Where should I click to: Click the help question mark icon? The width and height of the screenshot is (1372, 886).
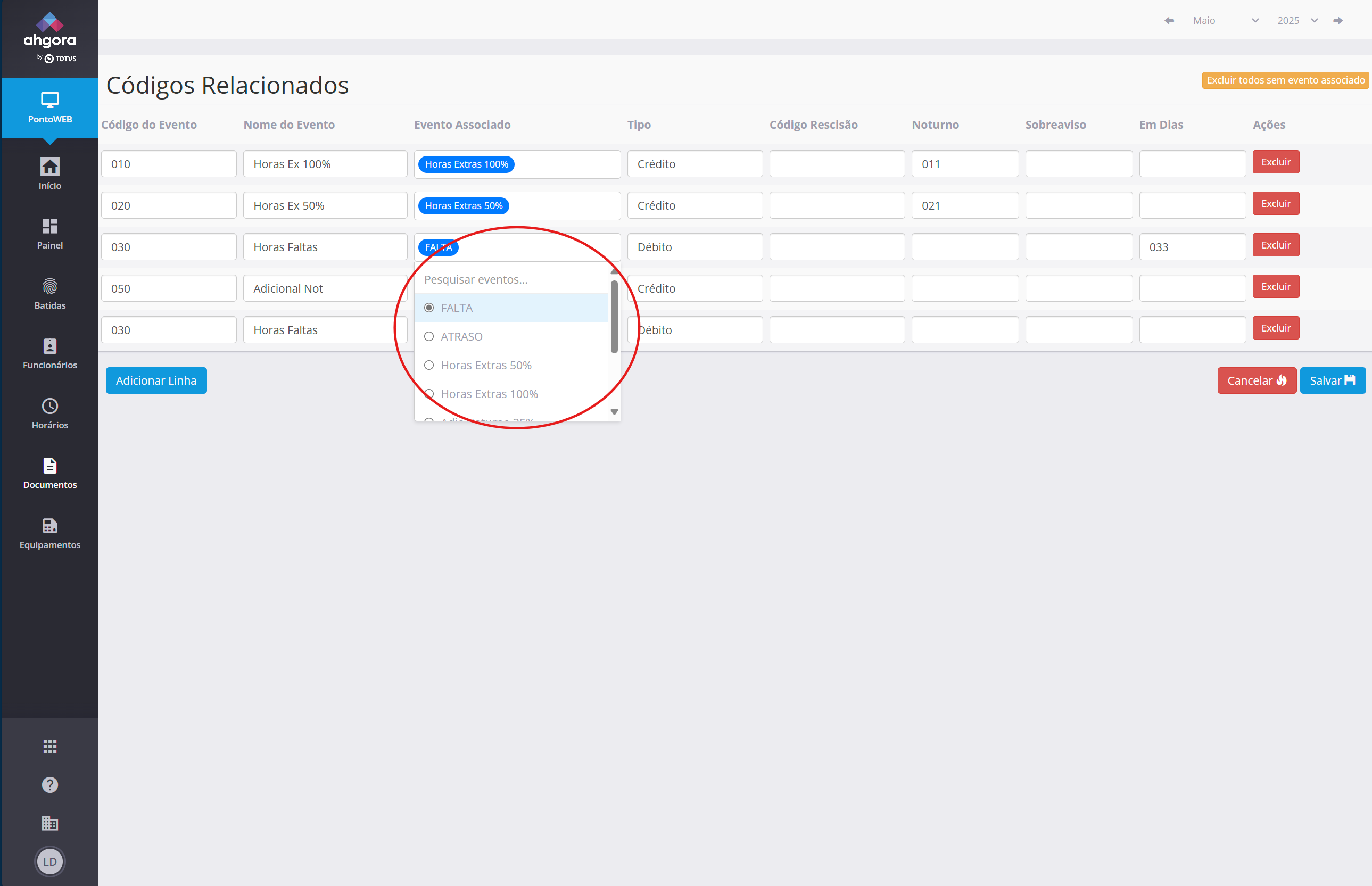click(x=50, y=785)
